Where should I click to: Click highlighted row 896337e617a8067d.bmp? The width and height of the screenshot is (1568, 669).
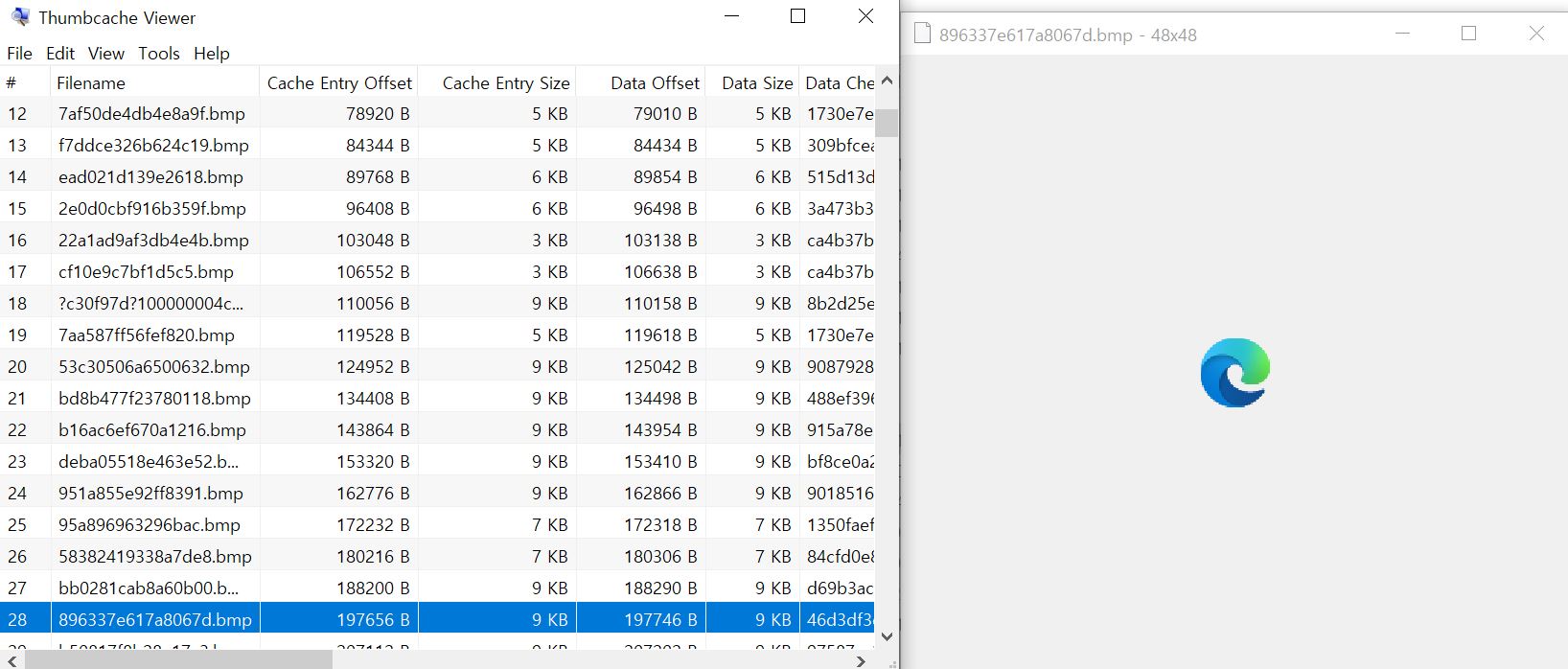click(x=437, y=619)
